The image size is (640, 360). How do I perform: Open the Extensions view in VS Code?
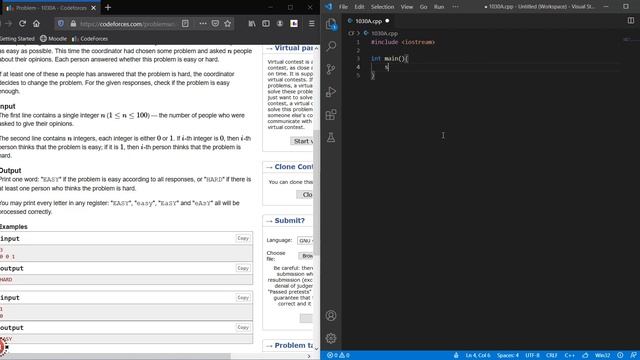pyautogui.click(x=331, y=114)
